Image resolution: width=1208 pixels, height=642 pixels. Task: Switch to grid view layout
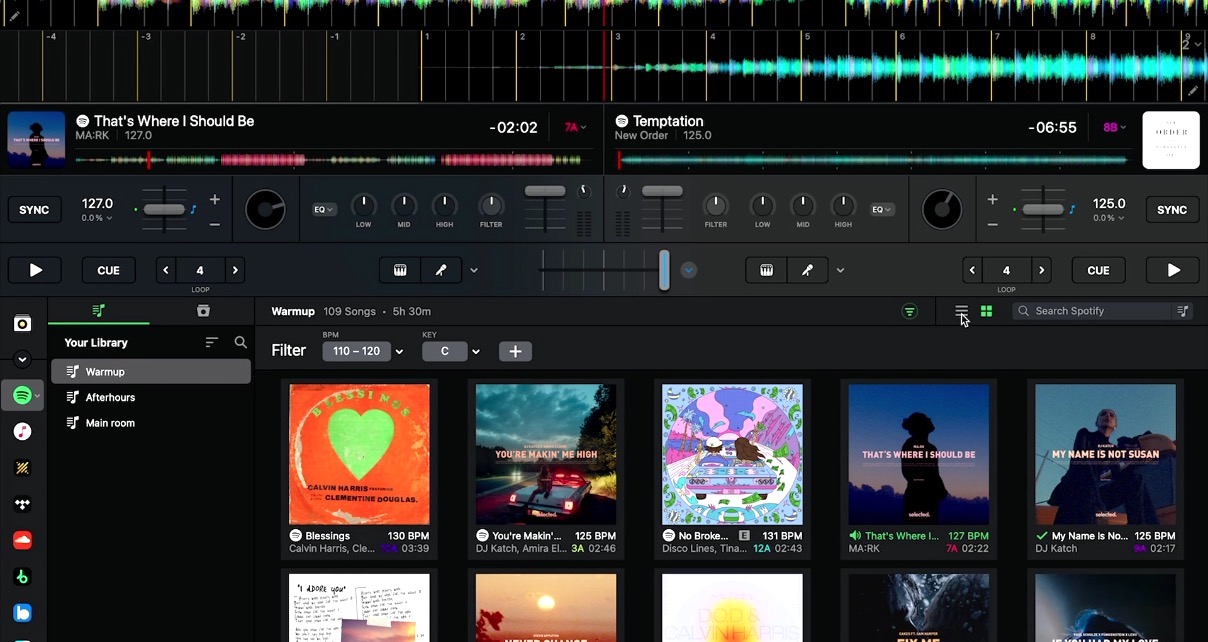point(987,311)
